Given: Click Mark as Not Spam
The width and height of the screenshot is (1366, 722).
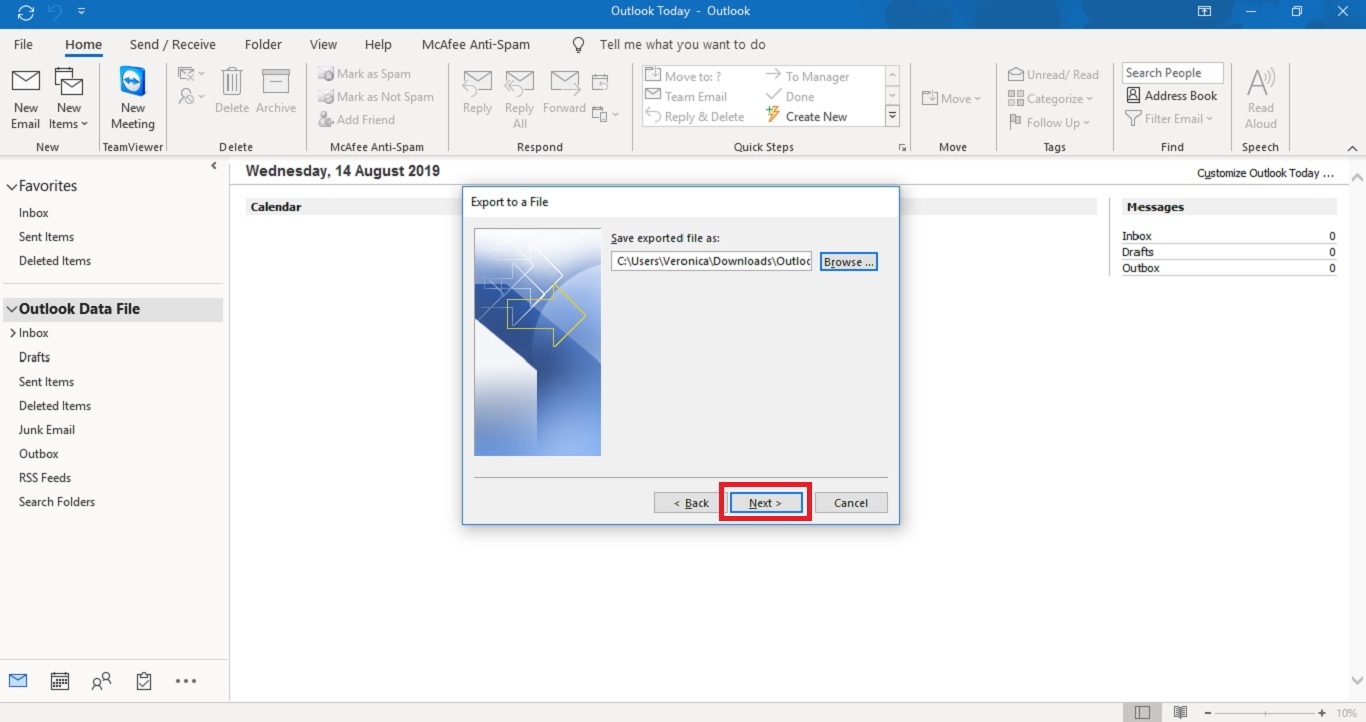Looking at the screenshot, I should pyautogui.click(x=376, y=97).
